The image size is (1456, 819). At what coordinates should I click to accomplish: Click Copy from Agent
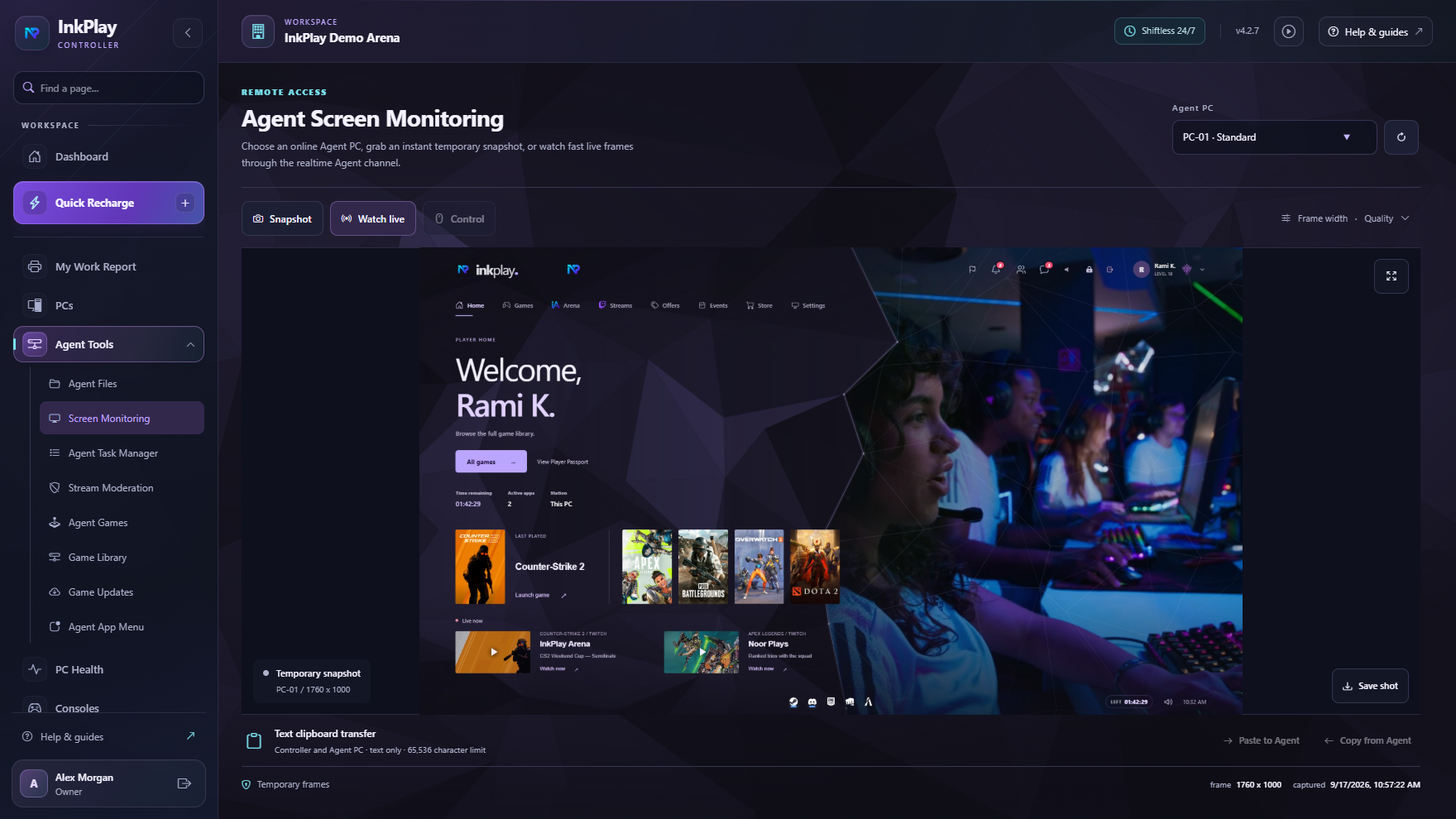click(x=1368, y=740)
